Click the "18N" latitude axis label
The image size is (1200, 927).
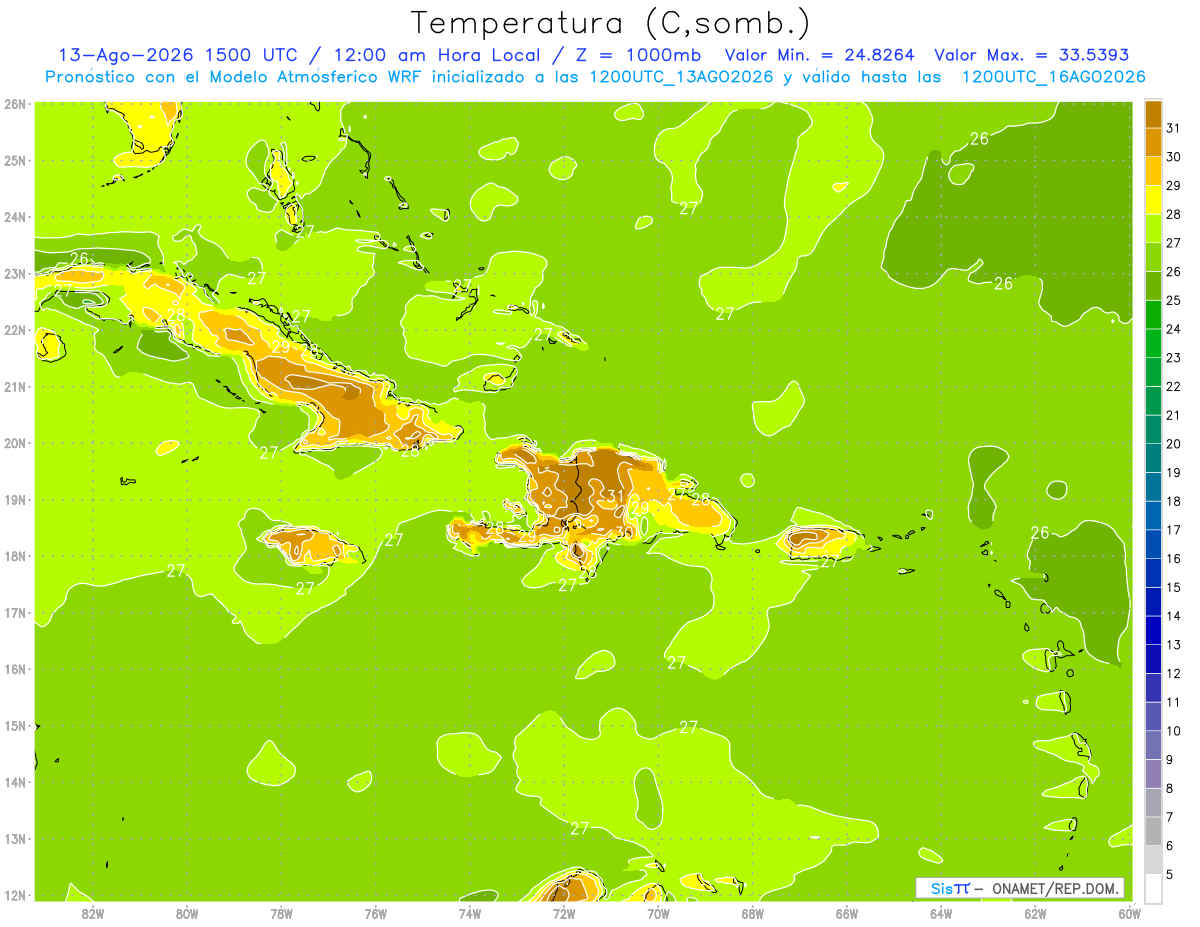pyautogui.click(x=15, y=556)
